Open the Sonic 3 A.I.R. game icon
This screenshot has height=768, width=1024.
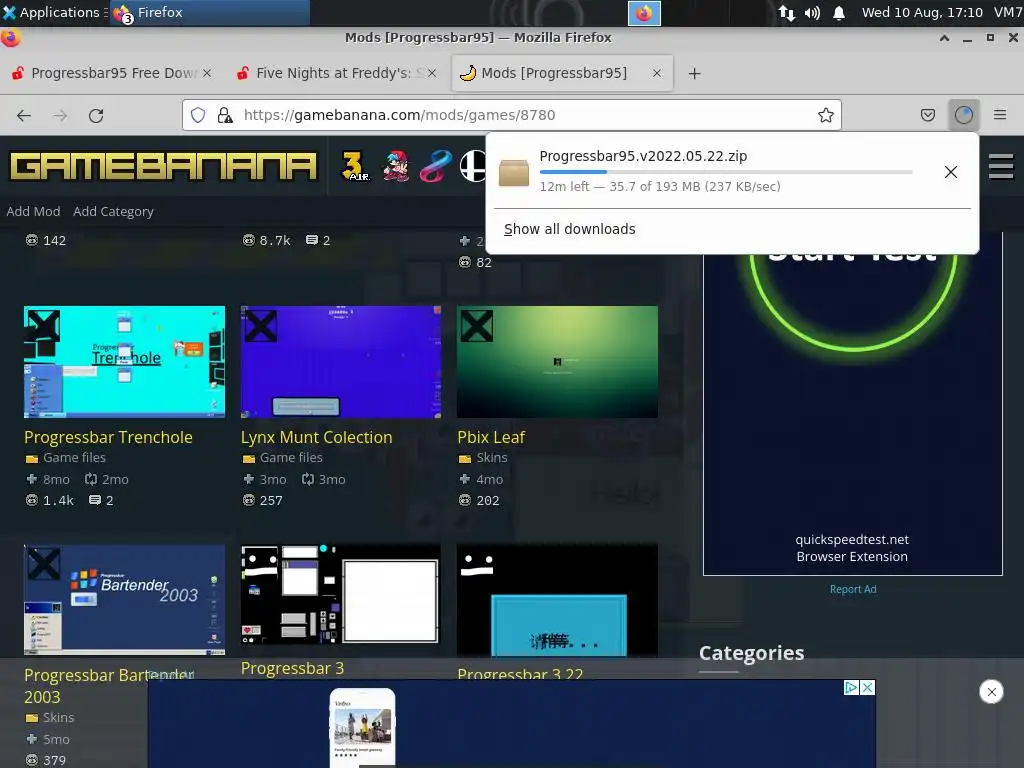click(355, 166)
